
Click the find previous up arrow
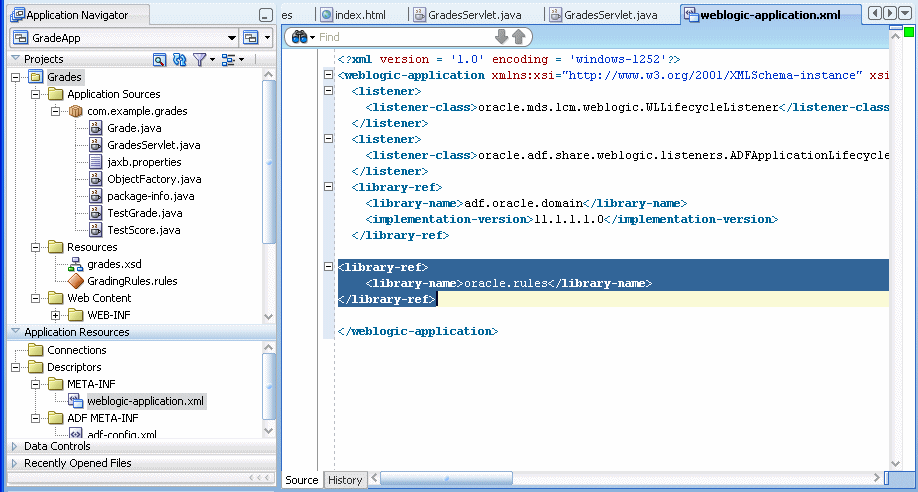519,37
